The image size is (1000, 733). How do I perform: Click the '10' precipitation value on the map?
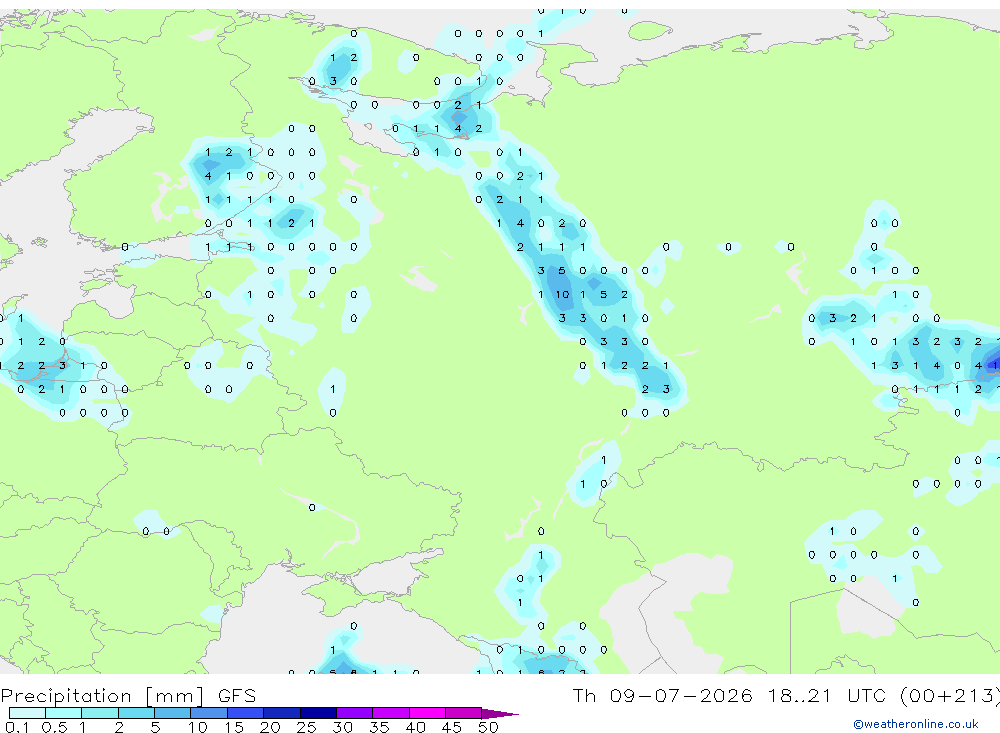pos(562,294)
